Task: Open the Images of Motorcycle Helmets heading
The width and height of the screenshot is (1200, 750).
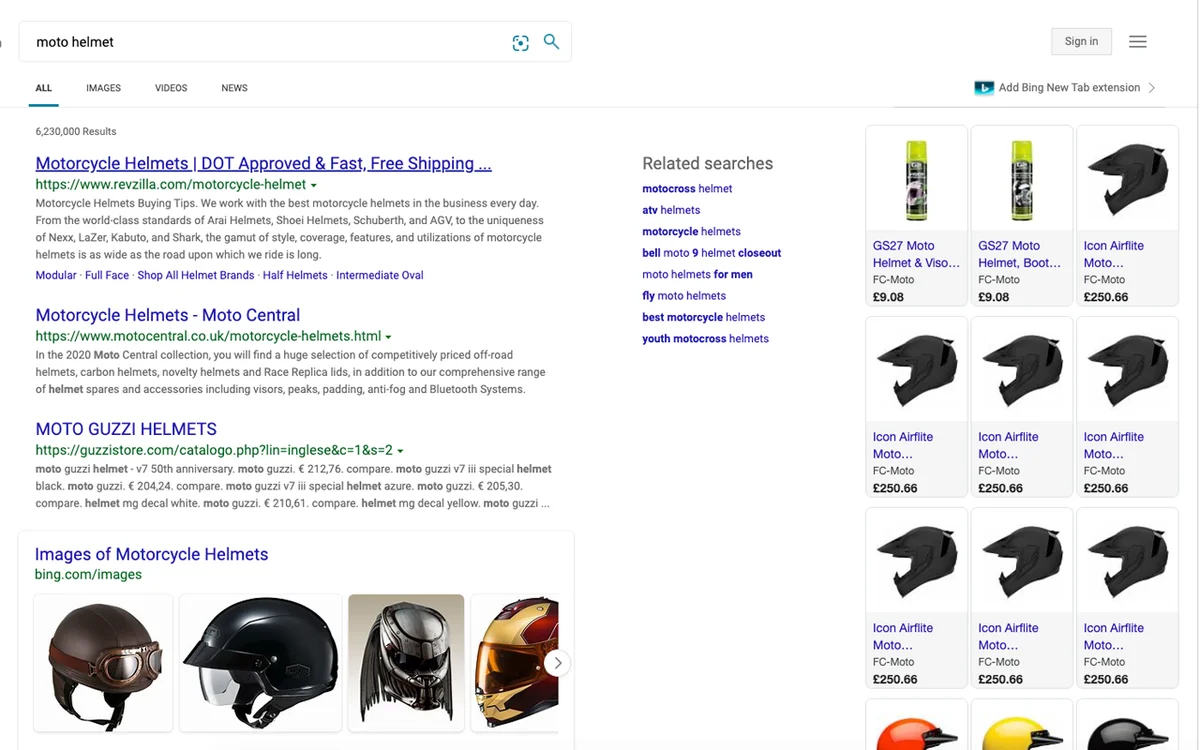Action: pyautogui.click(x=152, y=554)
